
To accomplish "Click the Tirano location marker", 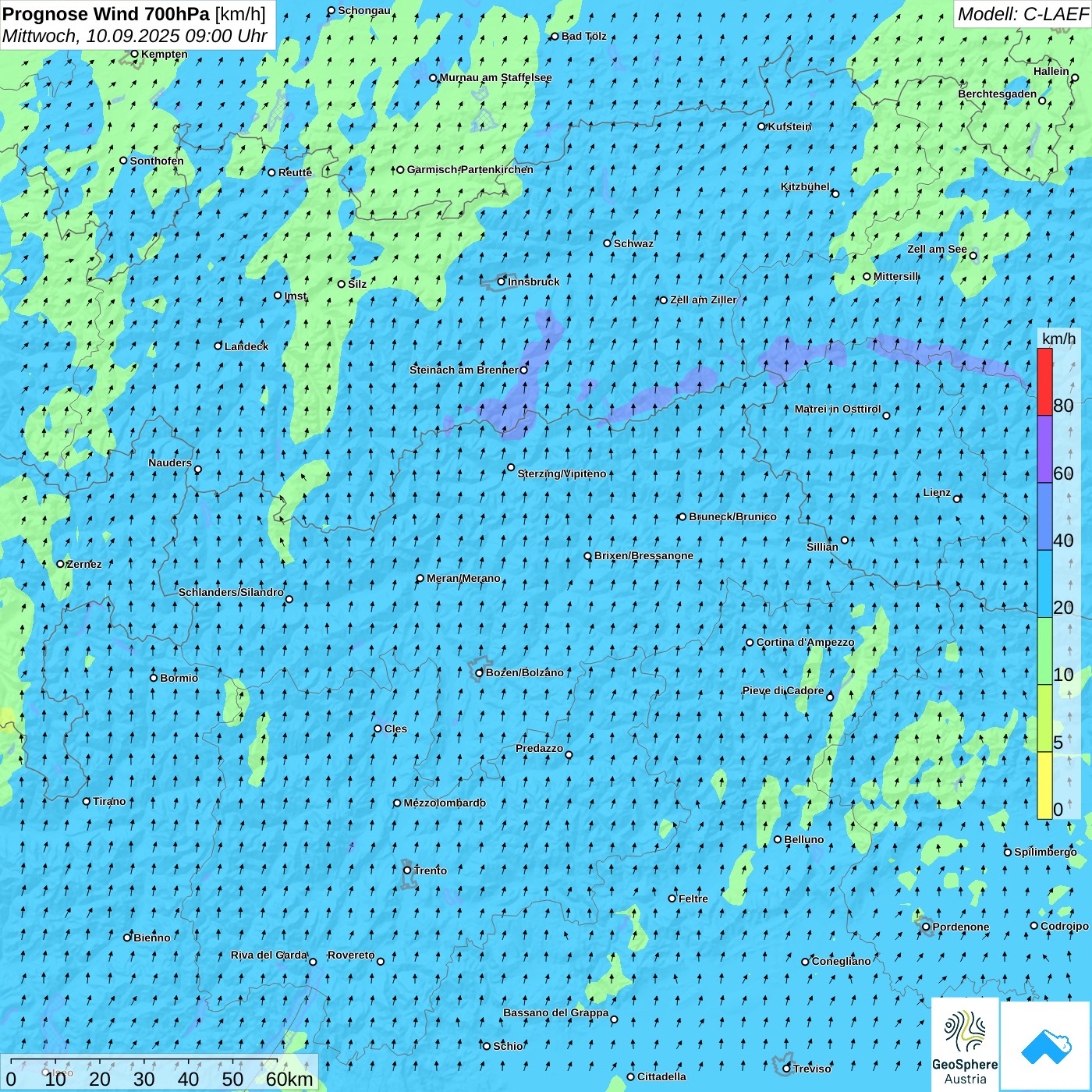I will pos(87,801).
